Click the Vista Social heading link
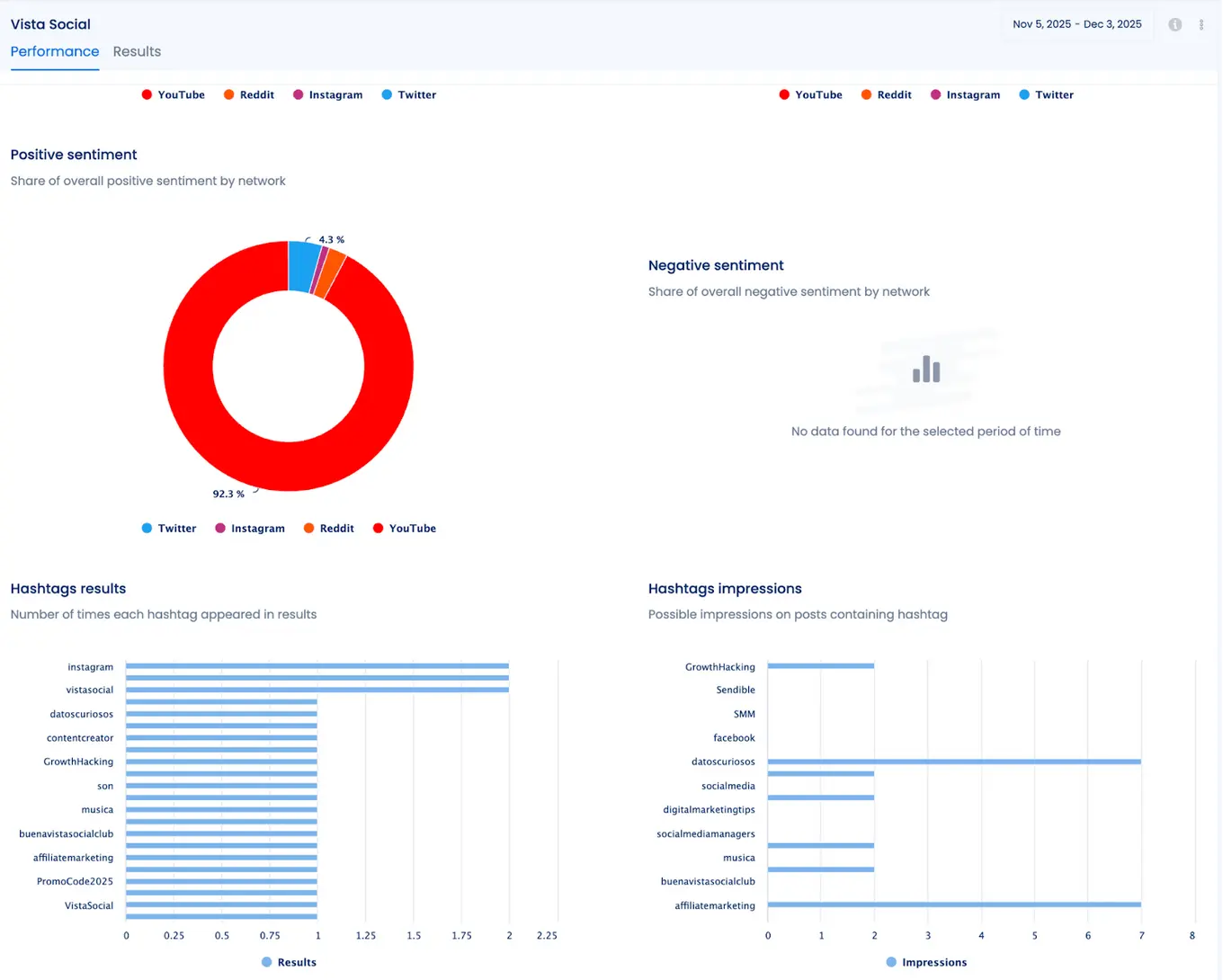1223x980 pixels. (x=50, y=24)
